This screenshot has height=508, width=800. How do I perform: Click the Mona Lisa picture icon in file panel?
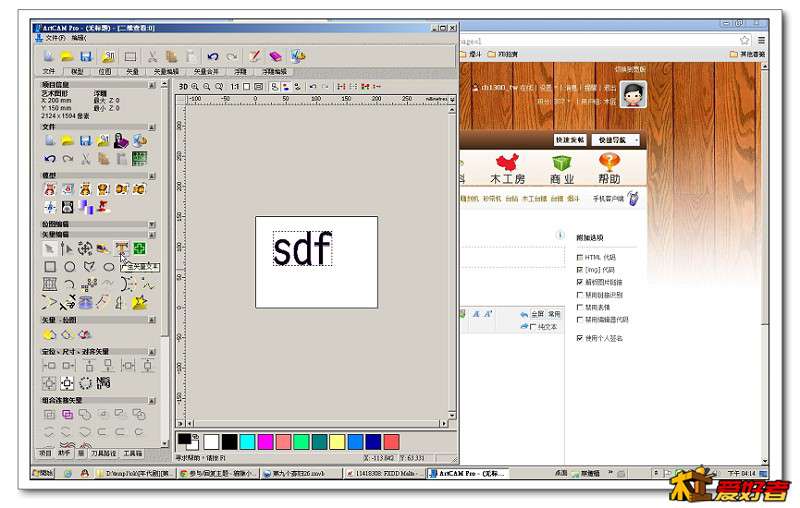pyautogui.click(x=121, y=141)
